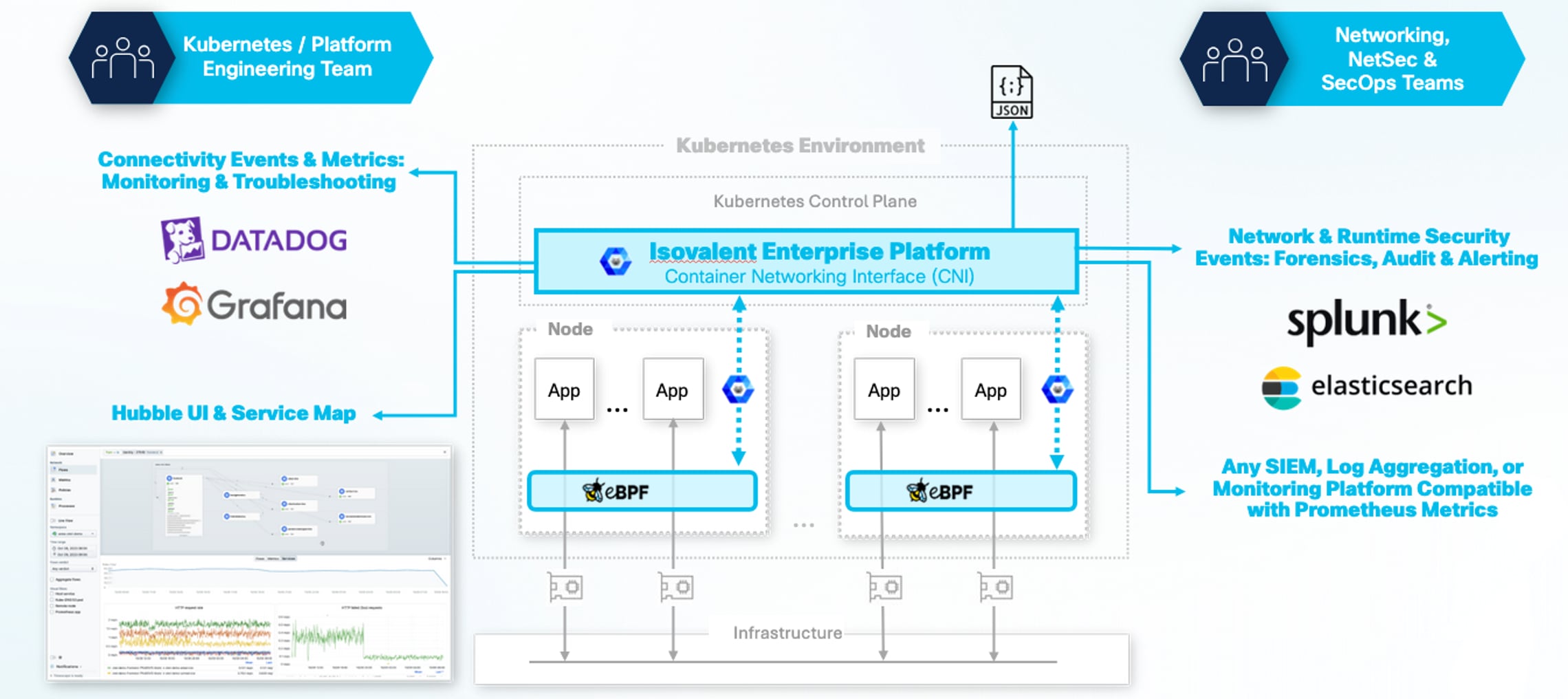Select the Grafana logo
This screenshot has width=1568, height=699.
(x=254, y=303)
